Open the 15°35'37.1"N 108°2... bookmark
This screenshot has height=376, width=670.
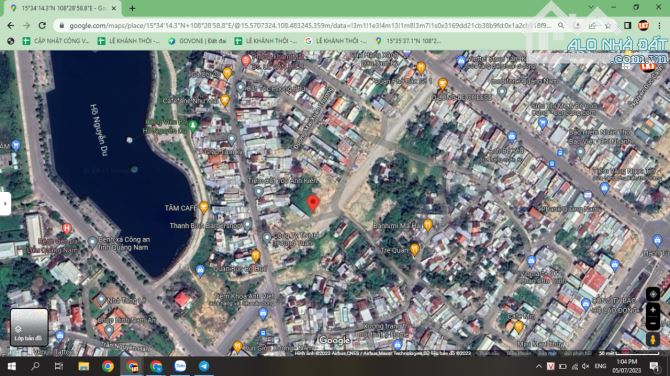coord(408,41)
